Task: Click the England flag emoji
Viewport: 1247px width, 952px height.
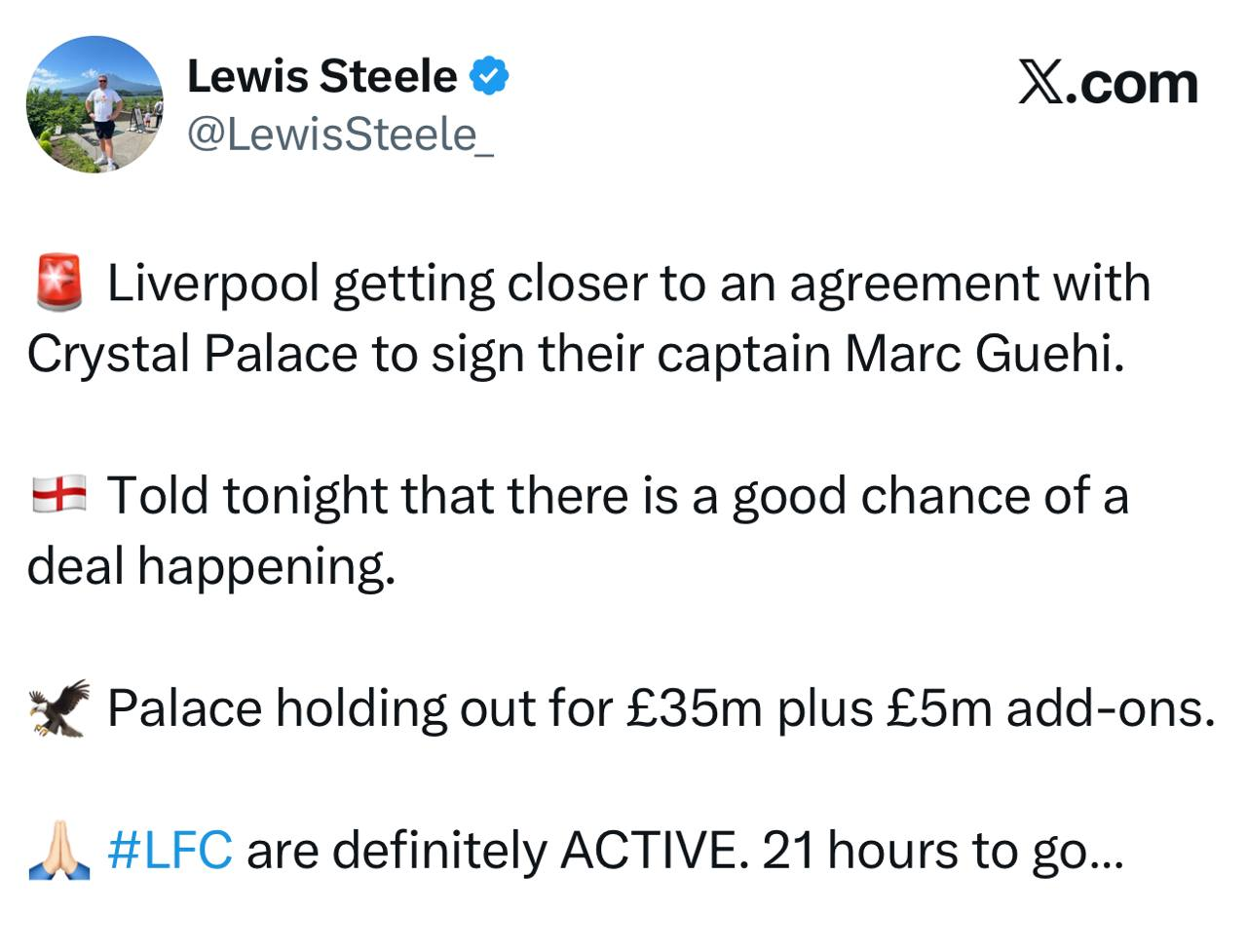Action: 58,494
